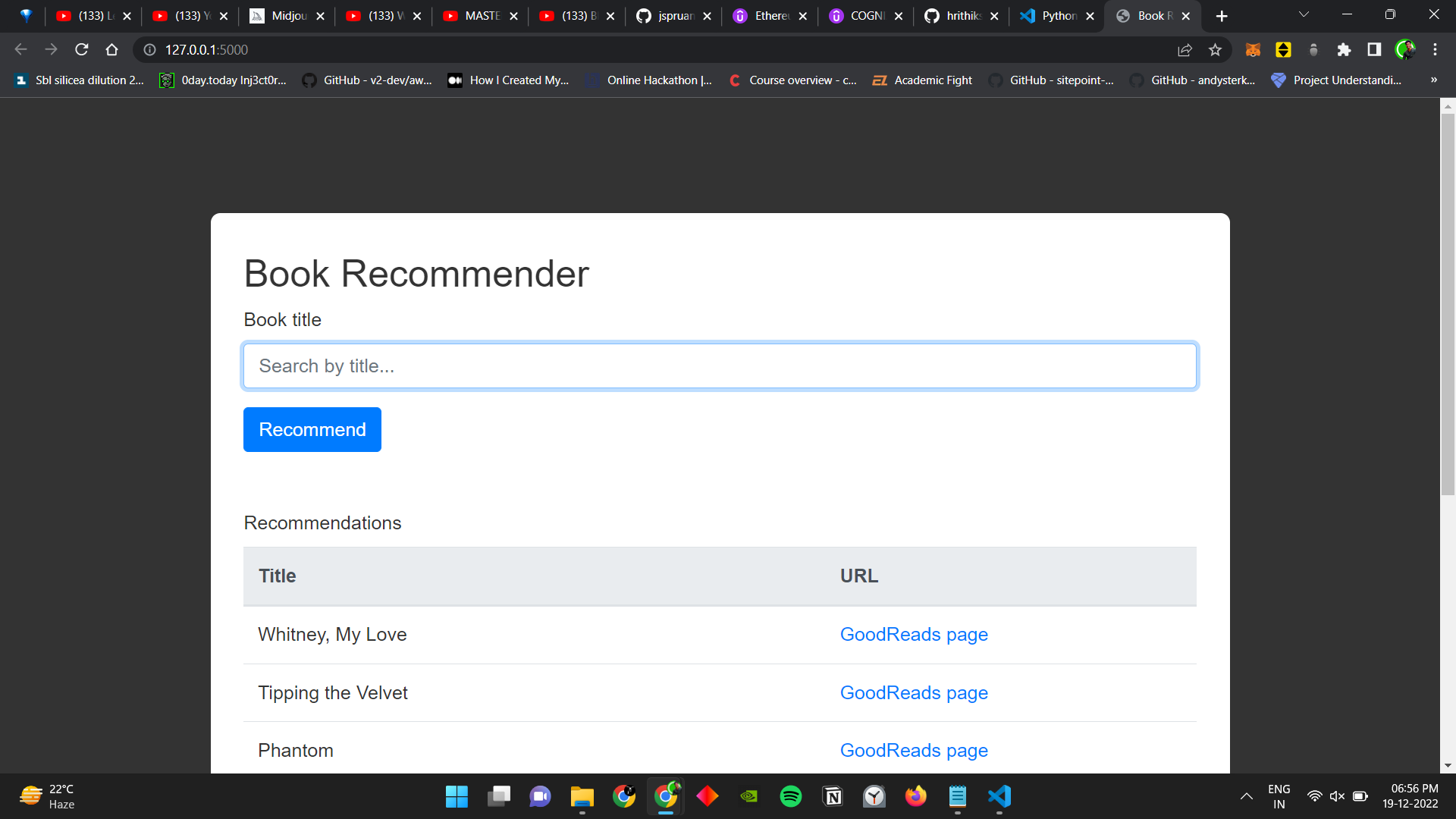The height and width of the screenshot is (819, 1456).
Task: Open Spotify from the taskbar
Action: tap(791, 796)
